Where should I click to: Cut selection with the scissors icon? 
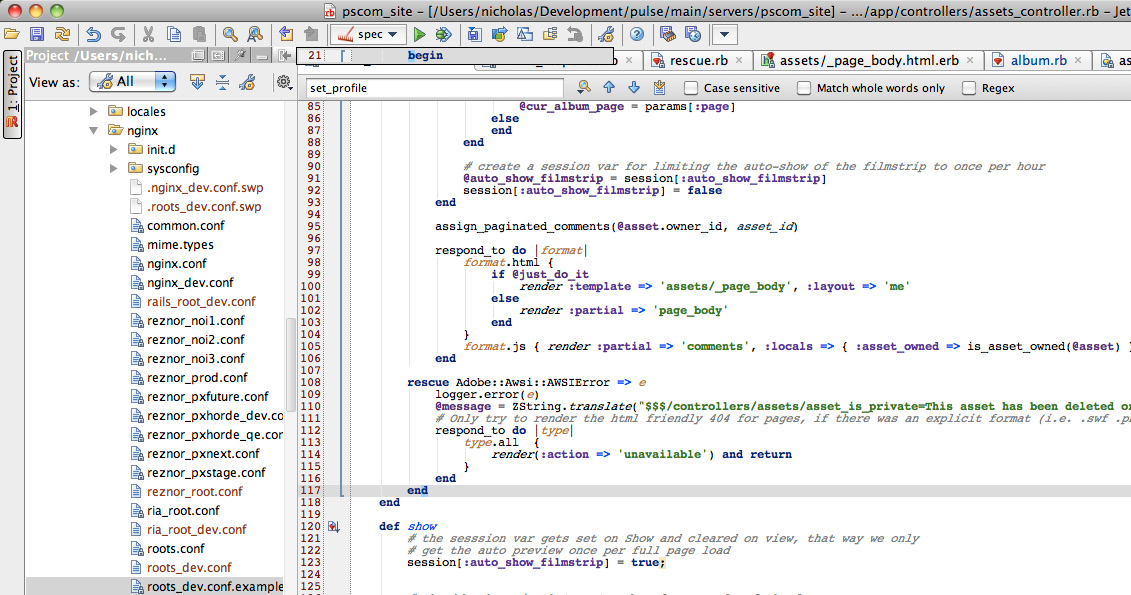tap(149, 34)
